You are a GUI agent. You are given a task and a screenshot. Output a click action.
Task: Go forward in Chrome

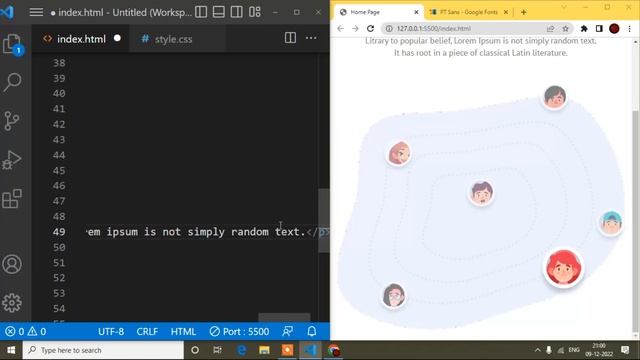tap(356, 29)
